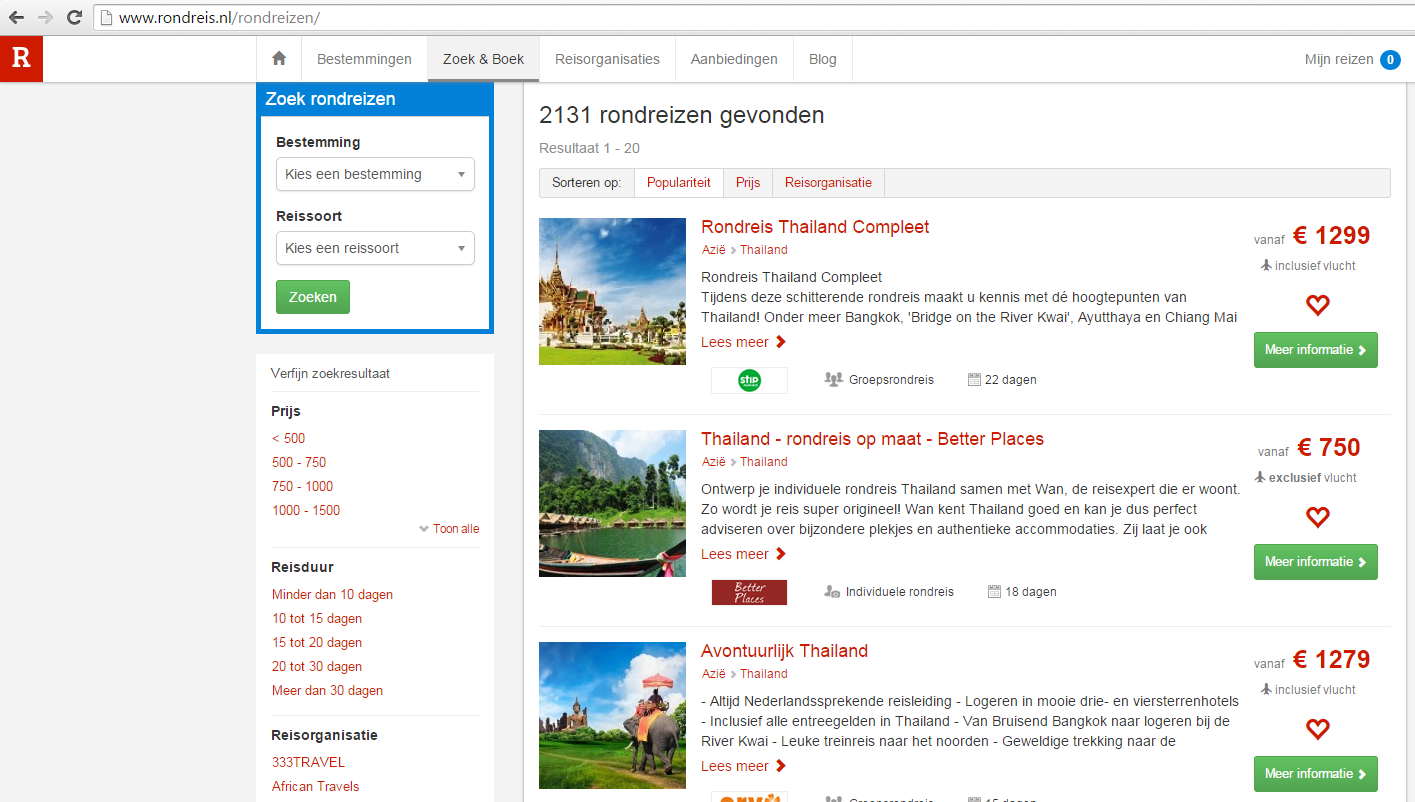Filter by 20 tot 30 dagen
1415x802 pixels.
coord(317,666)
